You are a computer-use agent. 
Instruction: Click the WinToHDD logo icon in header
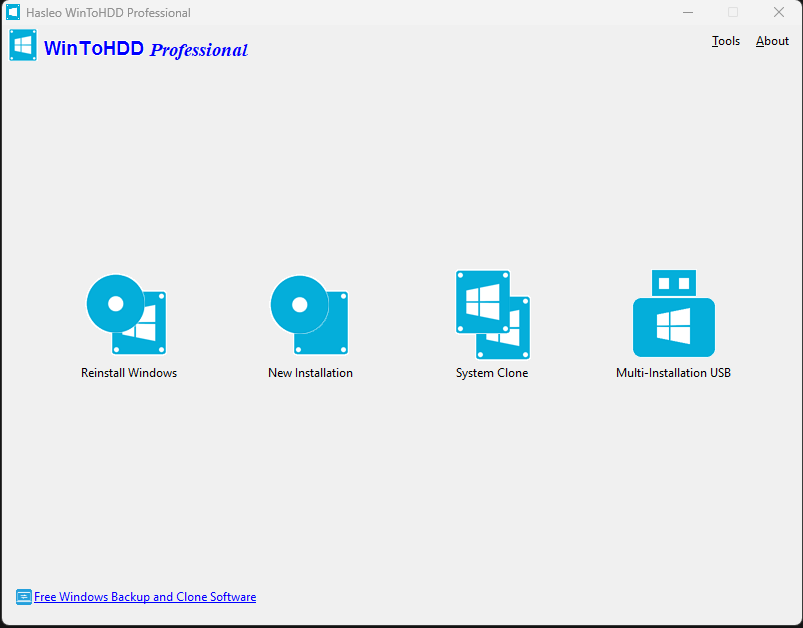23,46
